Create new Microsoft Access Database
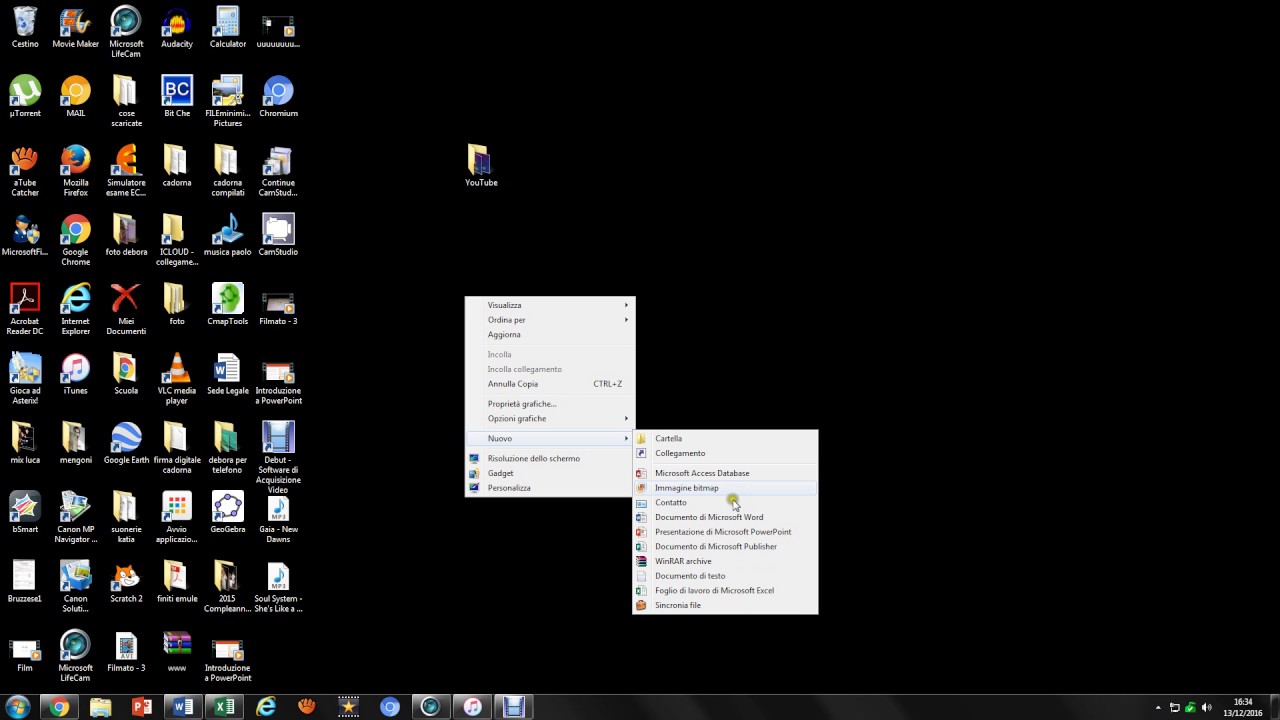Image resolution: width=1280 pixels, height=720 pixels. click(725, 473)
